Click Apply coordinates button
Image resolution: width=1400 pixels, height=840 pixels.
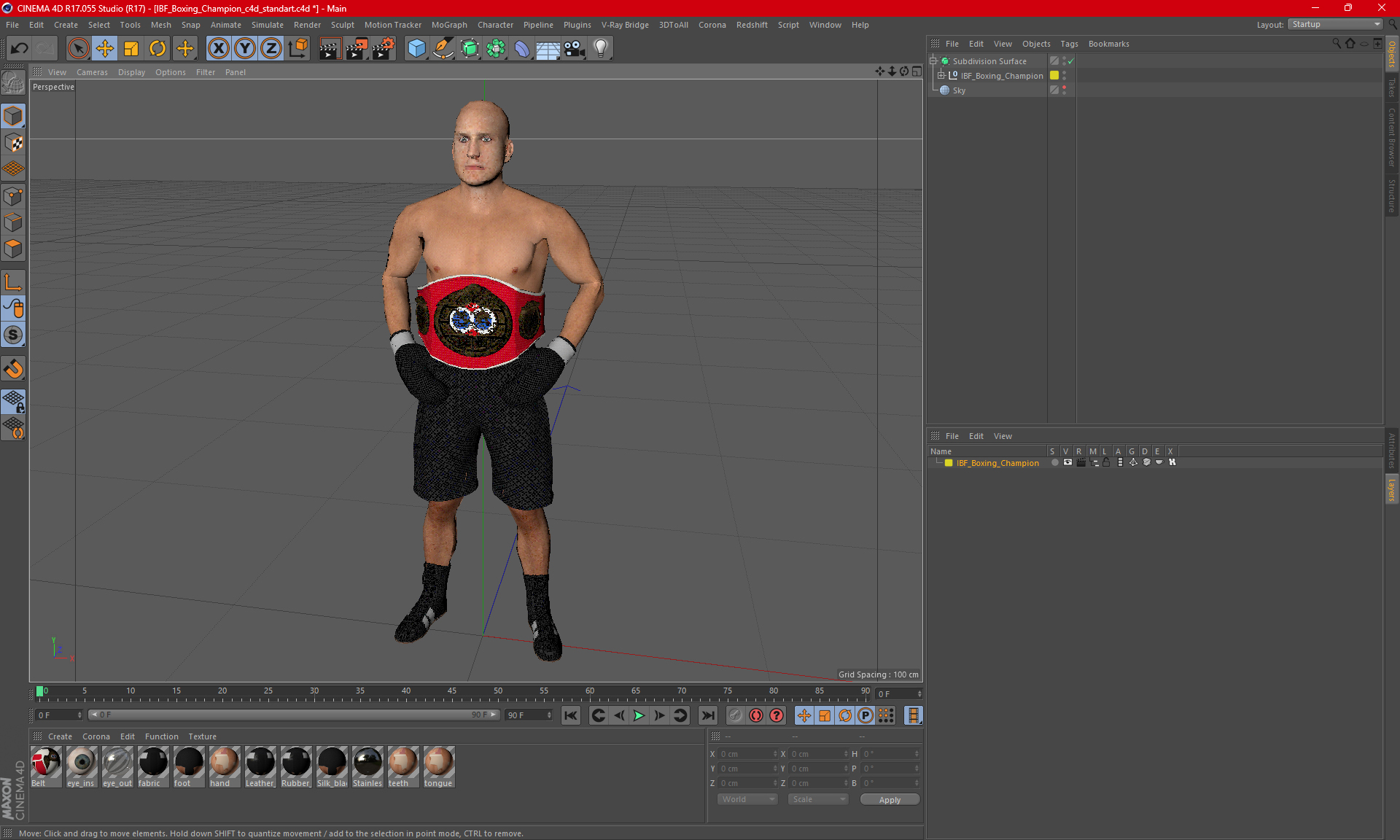(x=890, y=800)
